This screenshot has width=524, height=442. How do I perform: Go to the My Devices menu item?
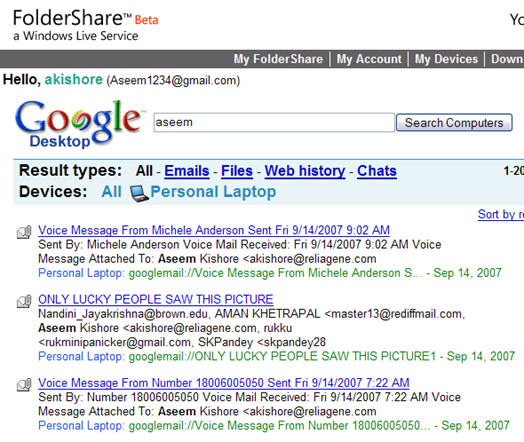446,59
